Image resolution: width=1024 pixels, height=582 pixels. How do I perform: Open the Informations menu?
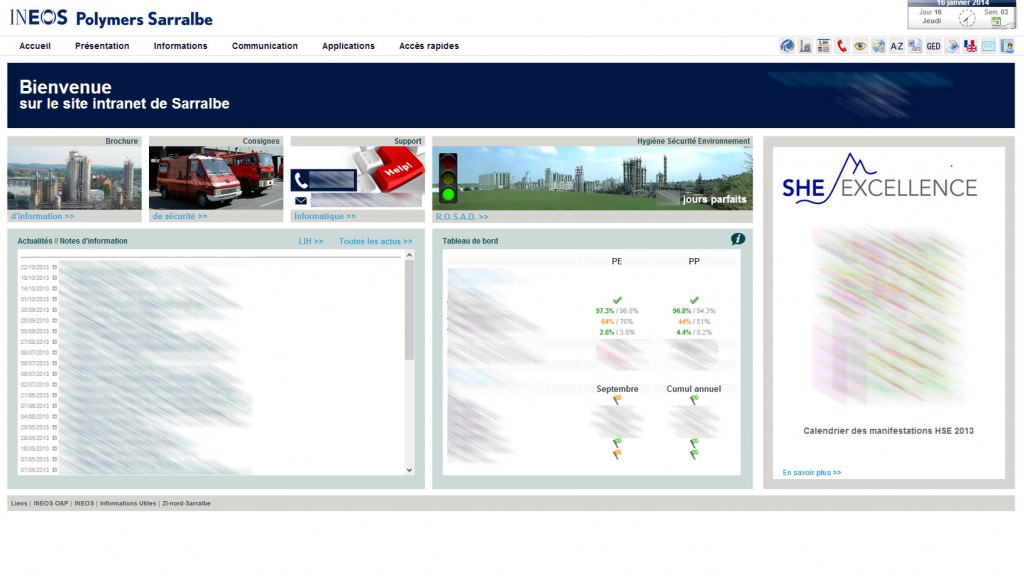pyautogui.click(x=180, y=46)
